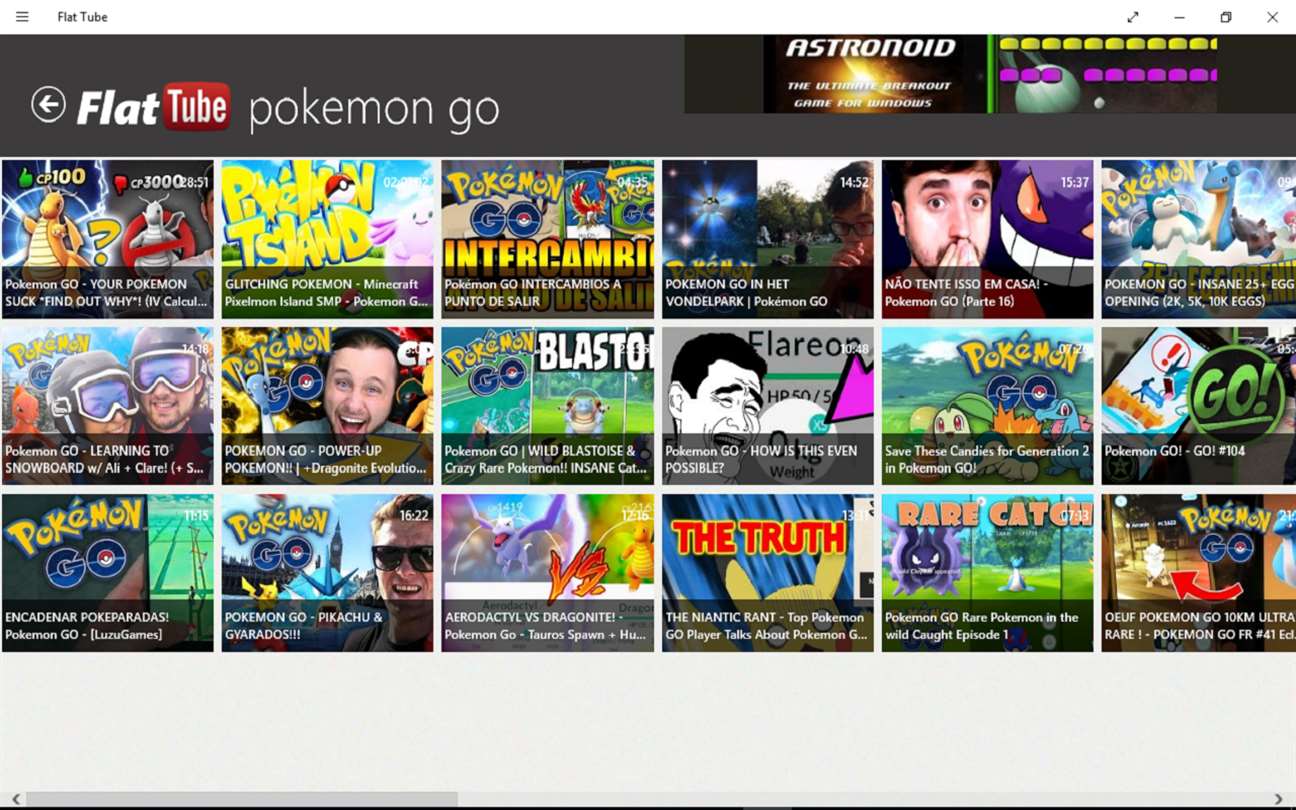Click the FlatTube logo

(154, 107)
